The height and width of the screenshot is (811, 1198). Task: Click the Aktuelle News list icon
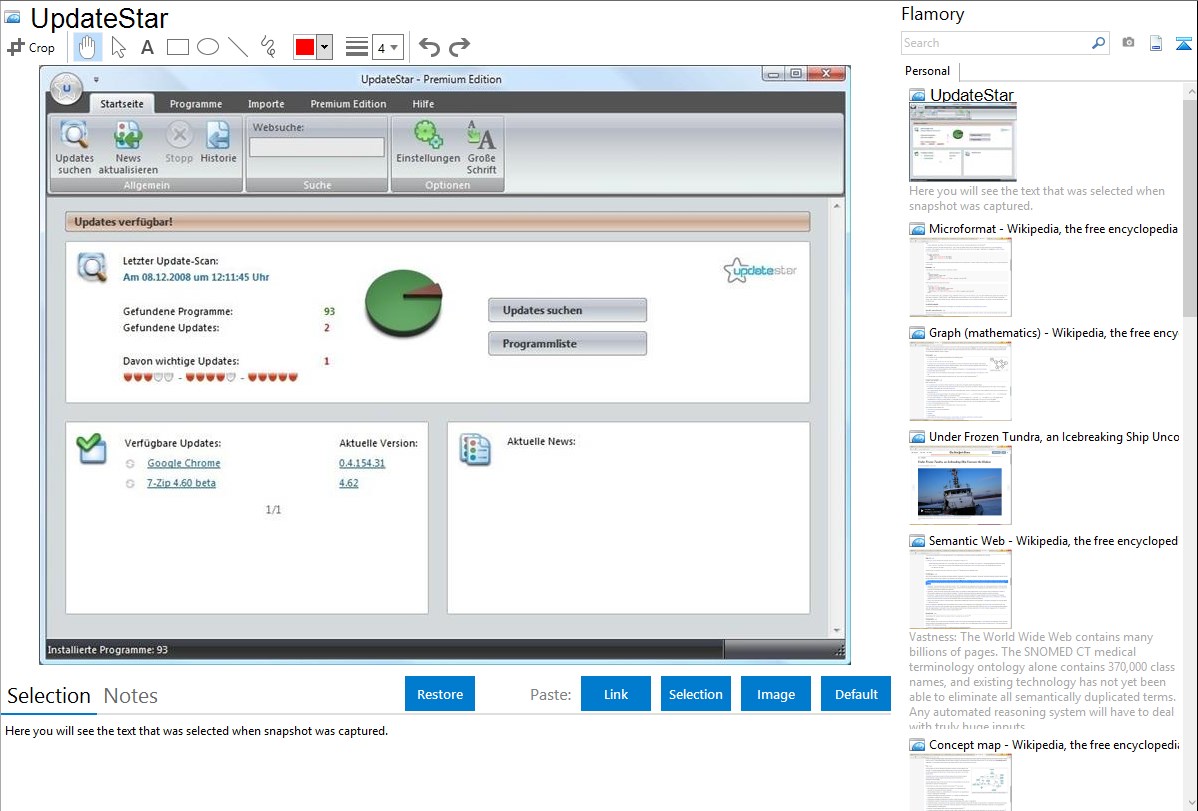[475, 449]
